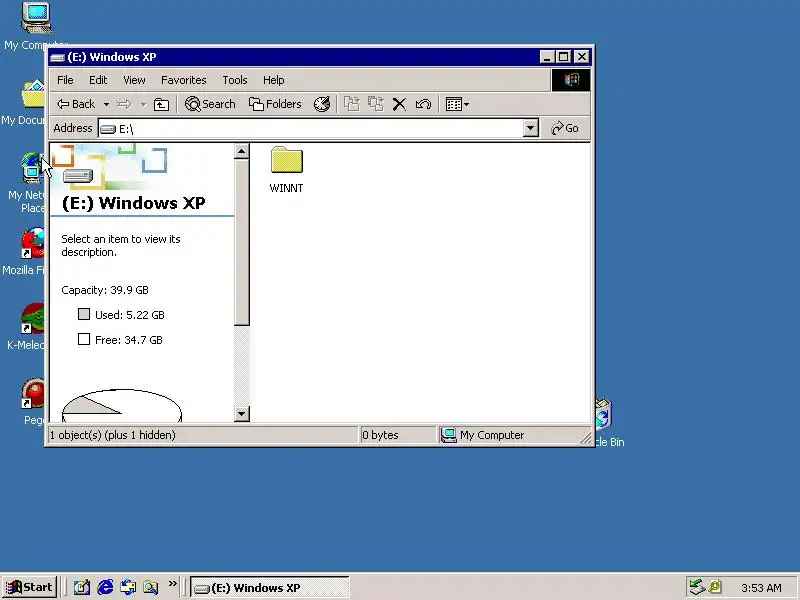Click the "Capacity: 39.9 GB" text
The height and width of the screenshot is (600, 800).
[x=105, y=290]
